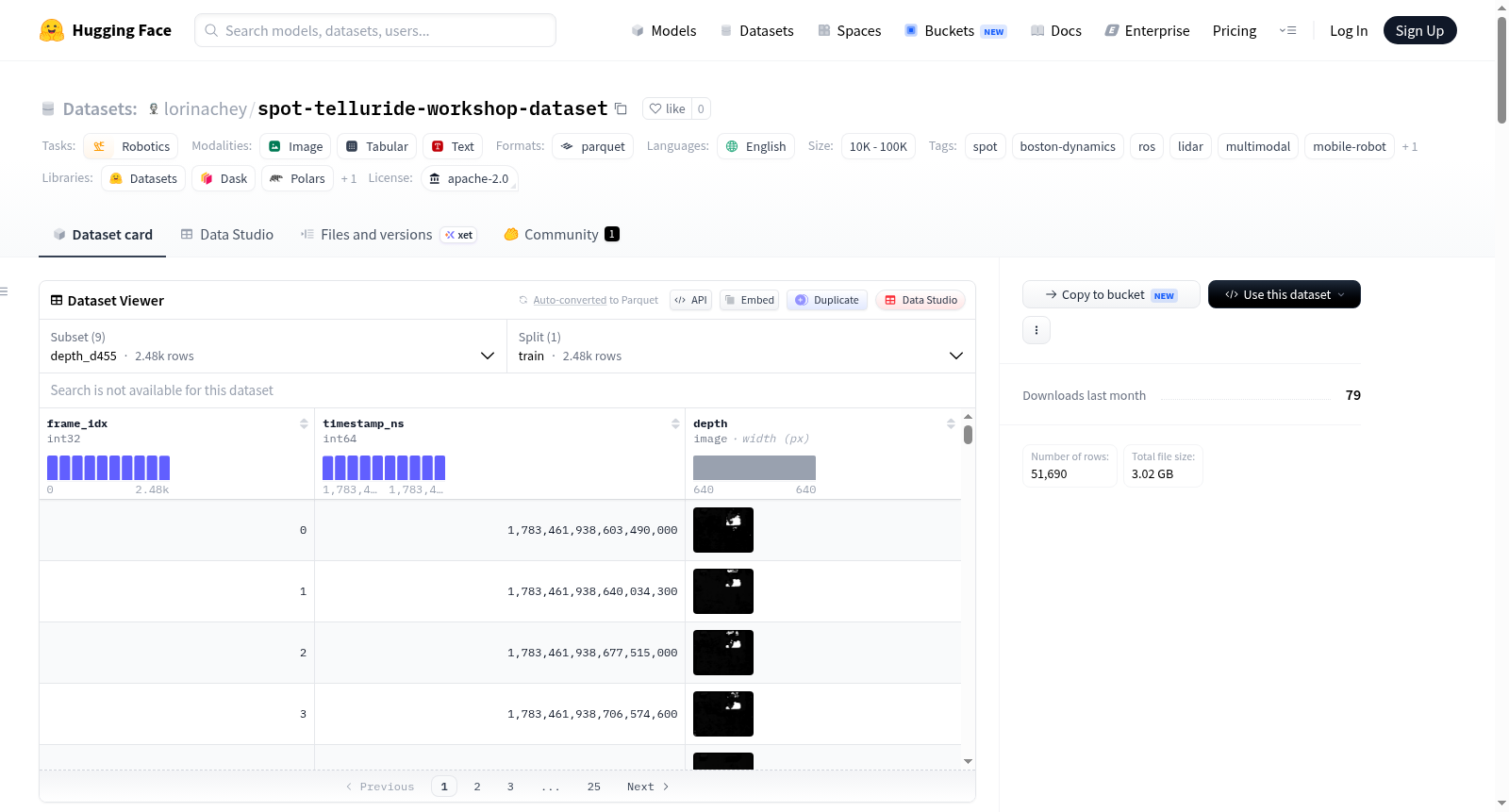1509x812 pixels.
Task: Click Next page in pagination
Action: coord(648,787)
